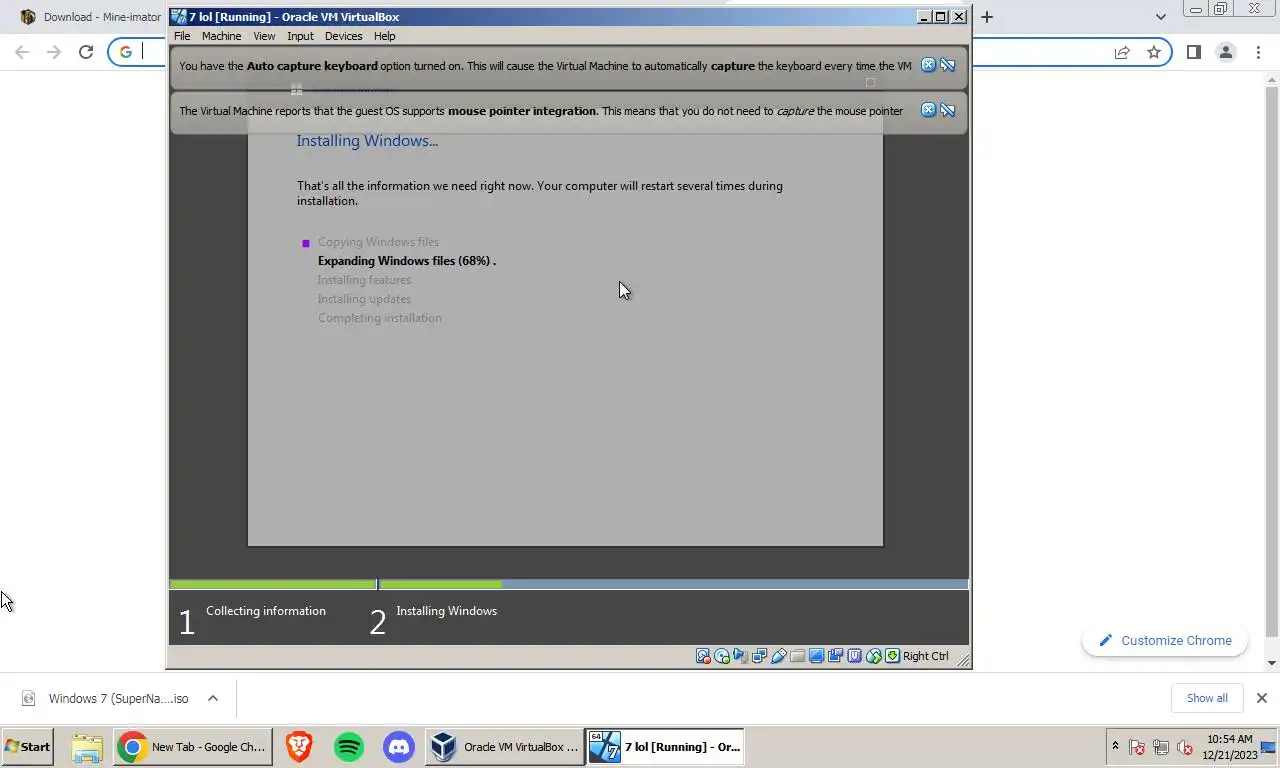Click the mouse integration indicator icon
The width and height of the screenshot is (1280, 768).
[x=874, y=656]
